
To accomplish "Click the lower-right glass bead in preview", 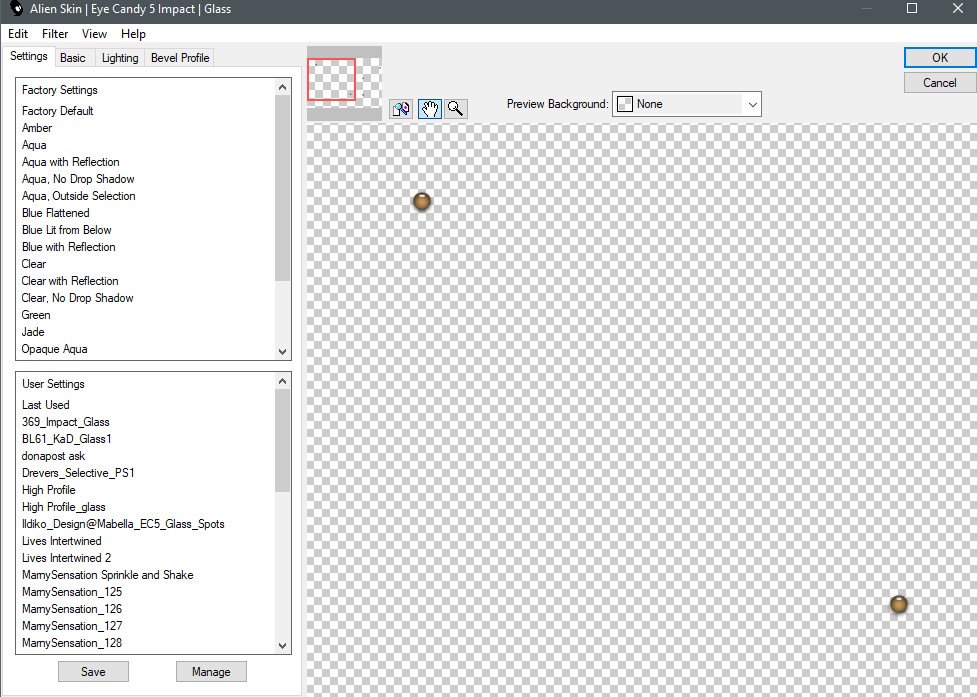I will click(x=898, y=604).
